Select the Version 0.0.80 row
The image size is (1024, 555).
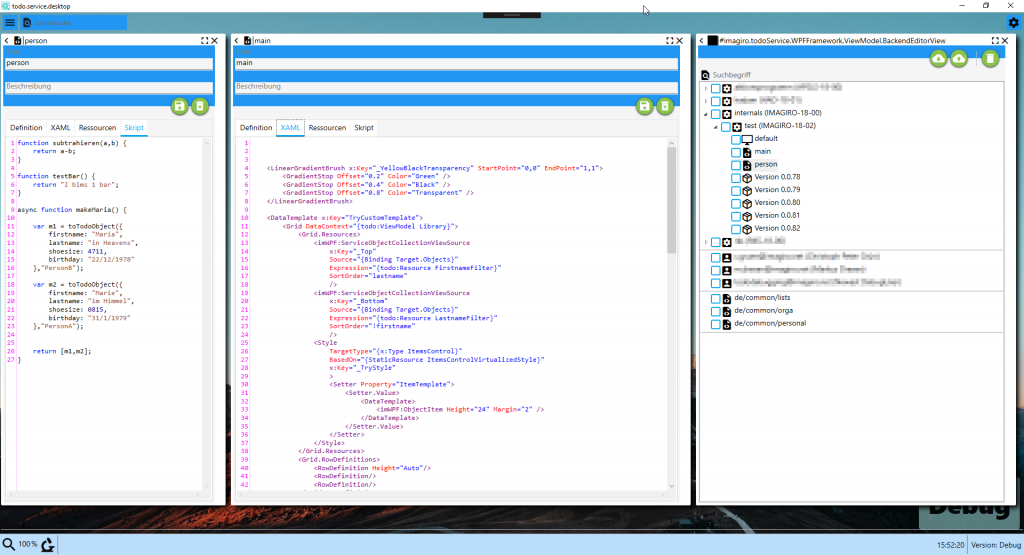pos(777,203)
